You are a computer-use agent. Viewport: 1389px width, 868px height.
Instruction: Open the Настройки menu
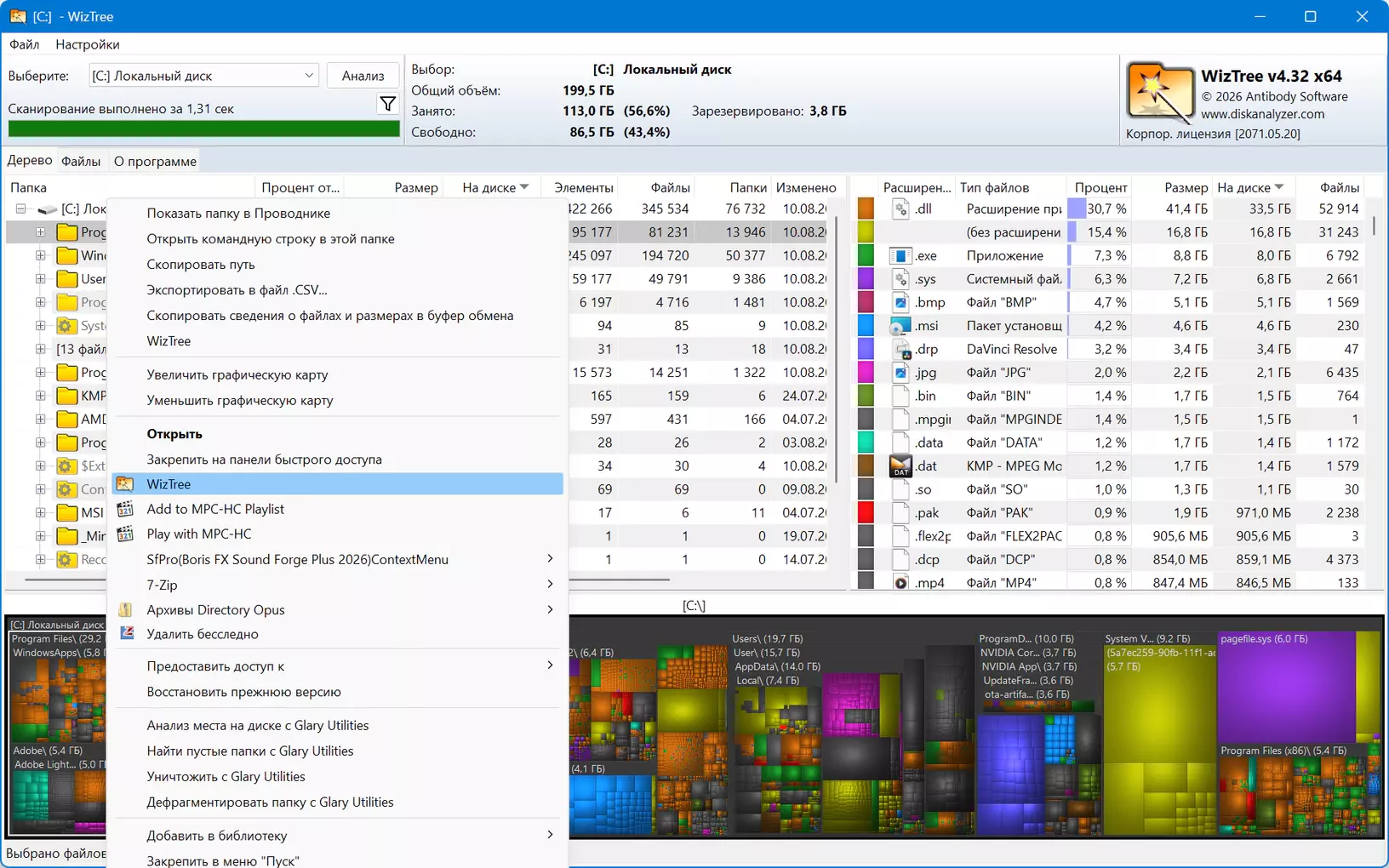tap(88, 44)
